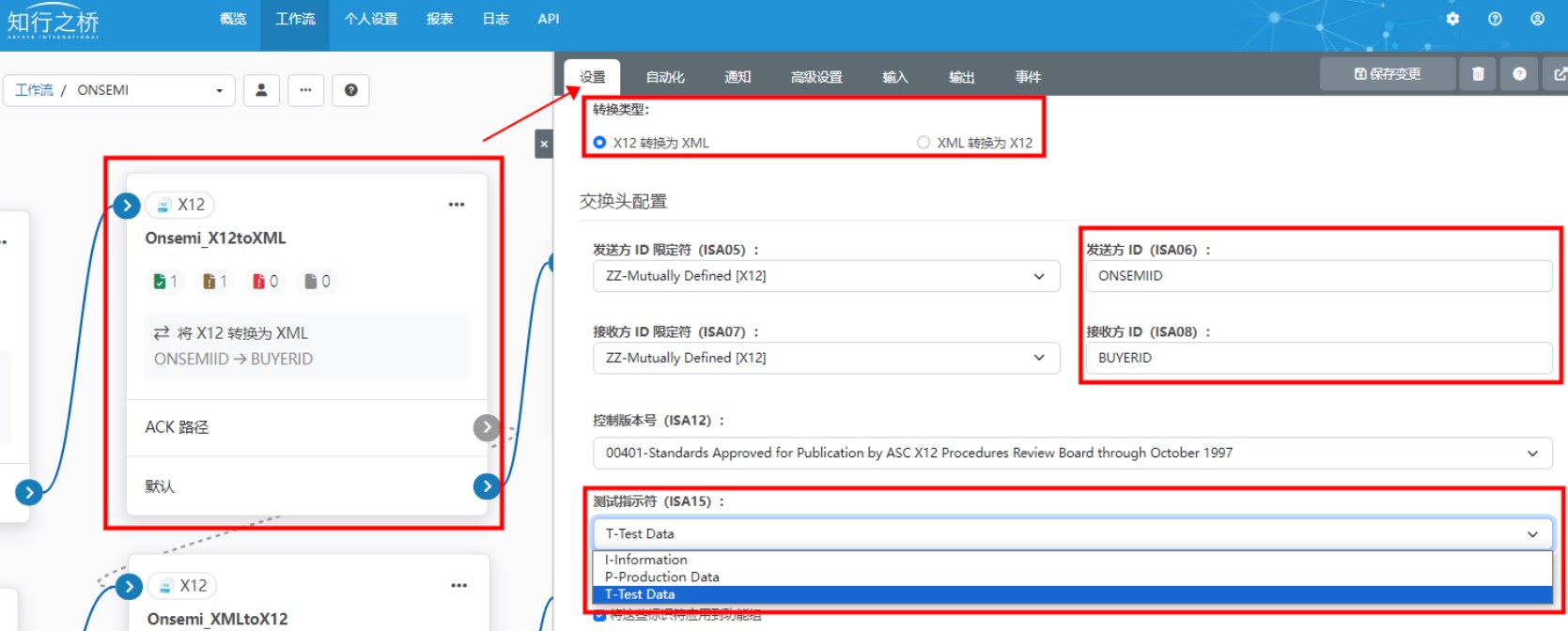Select the X12 转换为 XML radio button
Image resolution: width=1568 pixels, height=631 pixels.
point(599,143)
